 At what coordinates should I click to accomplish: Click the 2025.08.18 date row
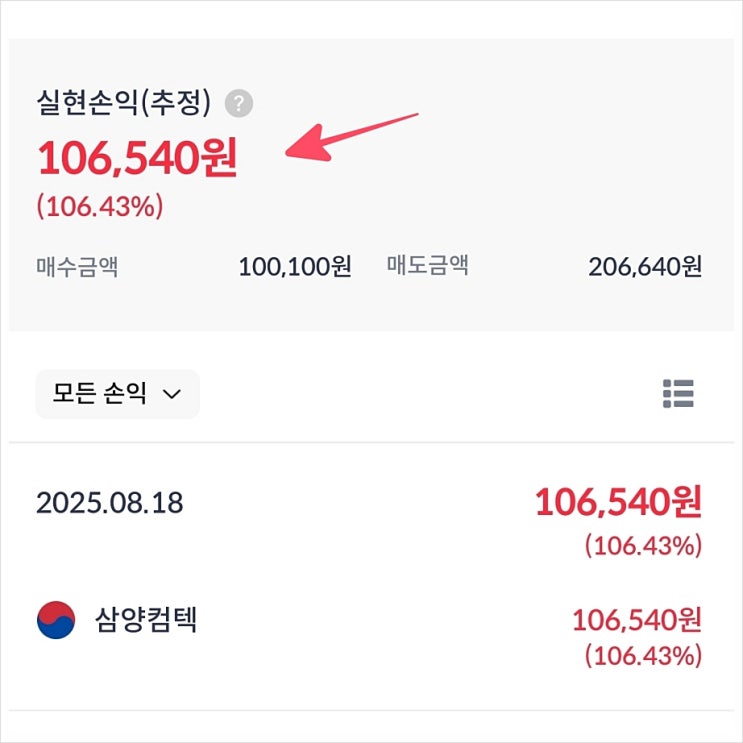(x=110, y=502)
